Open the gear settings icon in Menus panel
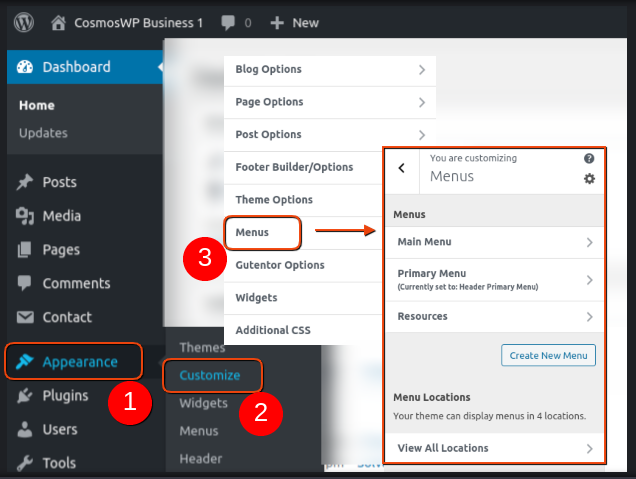Screen dimensions: 636x479 (589, 178)
